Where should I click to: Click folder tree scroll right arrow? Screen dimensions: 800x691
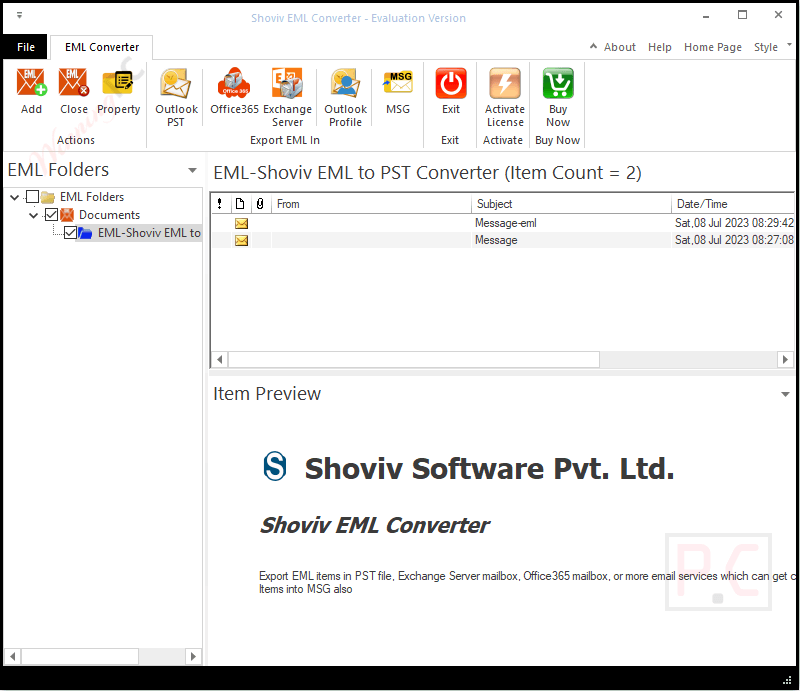[x=193, y=657]
